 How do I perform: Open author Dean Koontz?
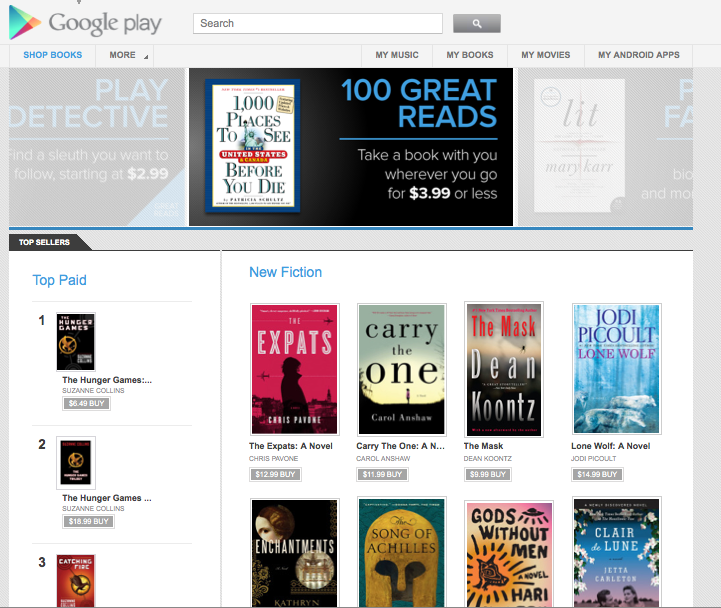click(487, 459)
